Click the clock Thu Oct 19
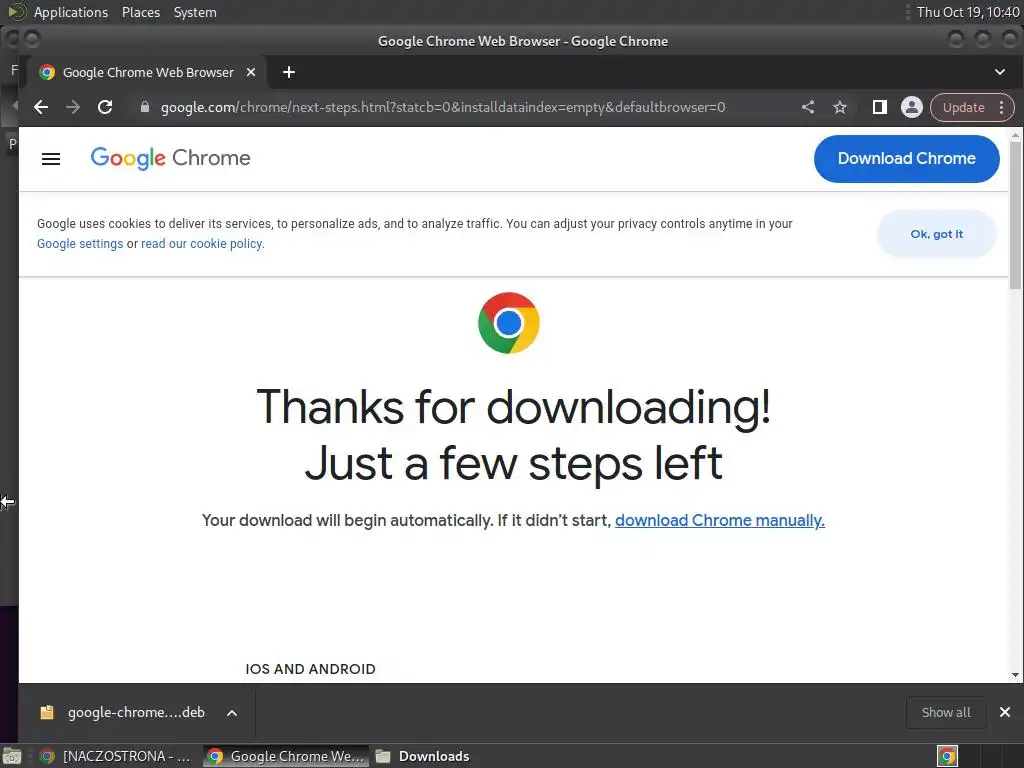 pos(967,12)
